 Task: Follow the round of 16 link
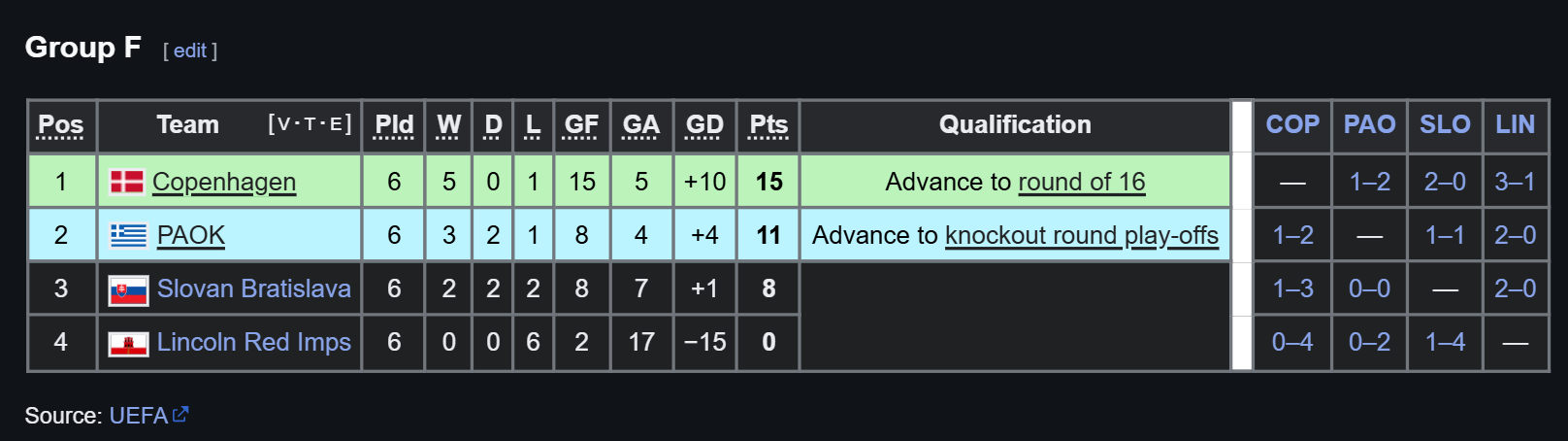pos(1082,182)
